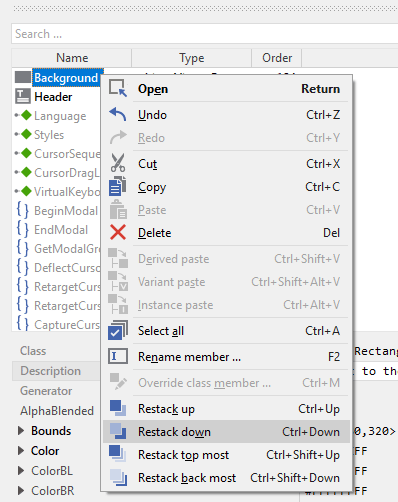Choose Open from the context menu

click(x=226, y=89)
